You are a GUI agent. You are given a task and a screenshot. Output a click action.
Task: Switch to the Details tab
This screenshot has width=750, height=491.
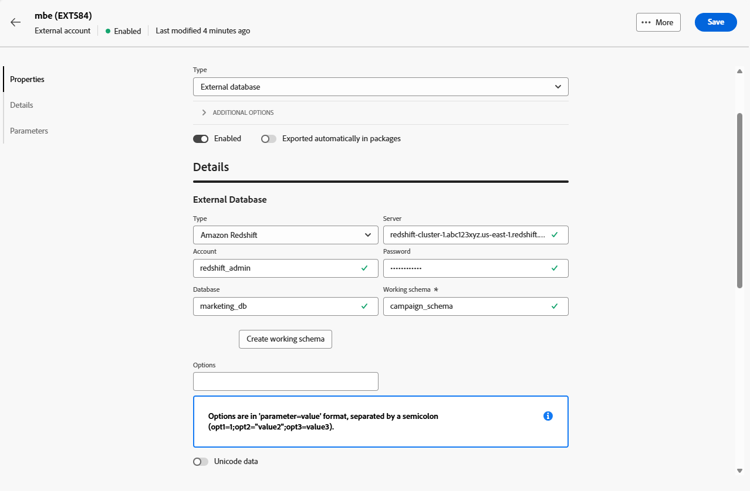[22, 105]
